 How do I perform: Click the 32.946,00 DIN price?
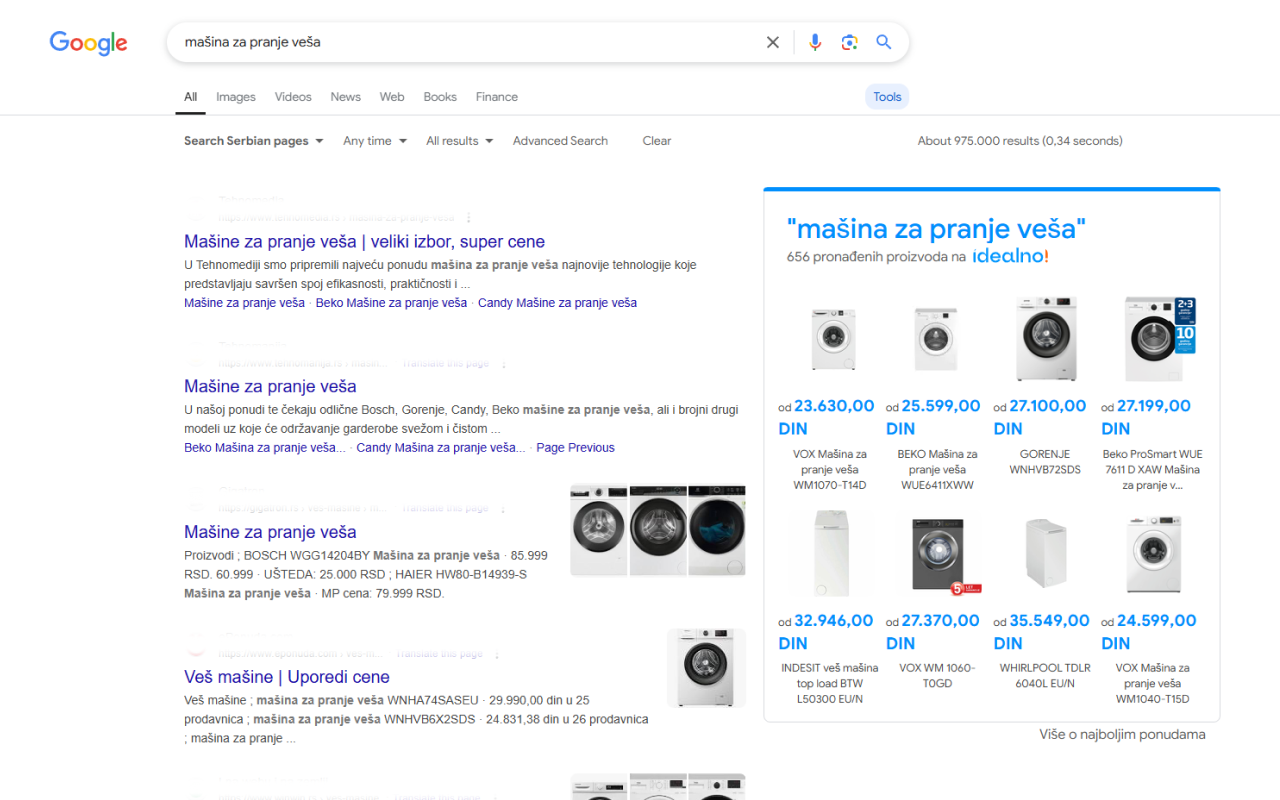click(826, 632)
